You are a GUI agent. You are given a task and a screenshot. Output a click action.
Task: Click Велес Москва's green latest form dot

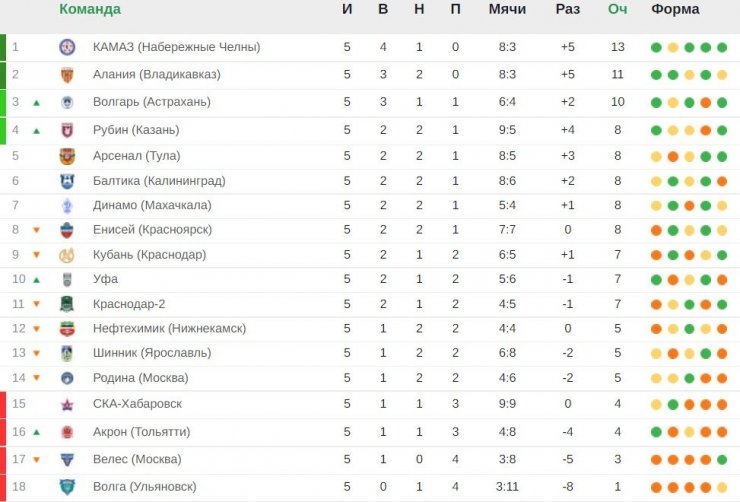click(722, 460)
